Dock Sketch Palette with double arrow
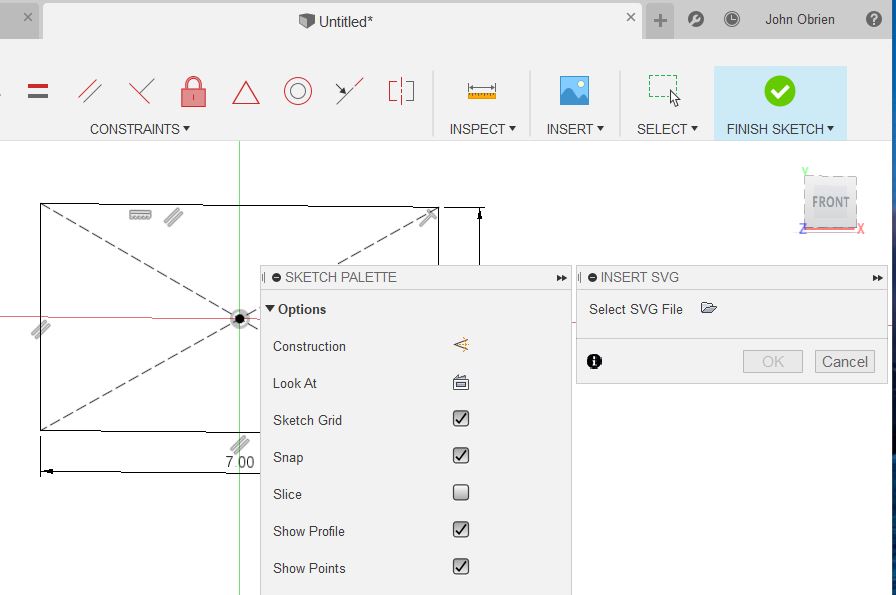The height and width of the screenshot is (595, 896). click(562, 278)
